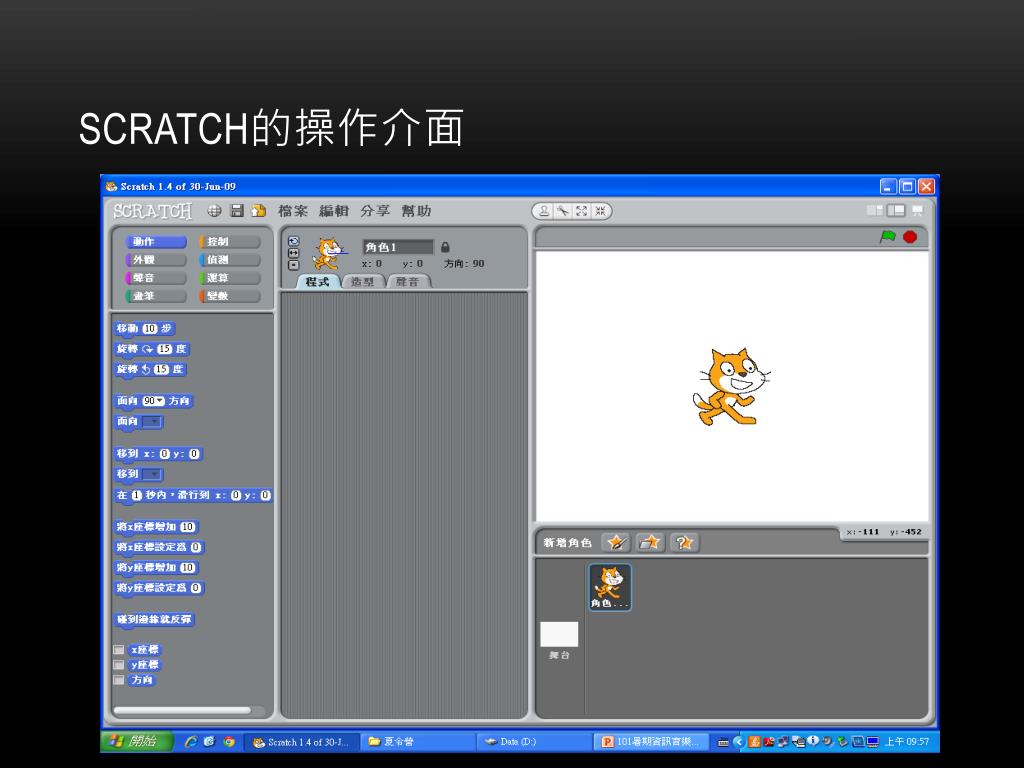Click the globe language icon
The image size is (1024, 768).
tap(214, 210)
